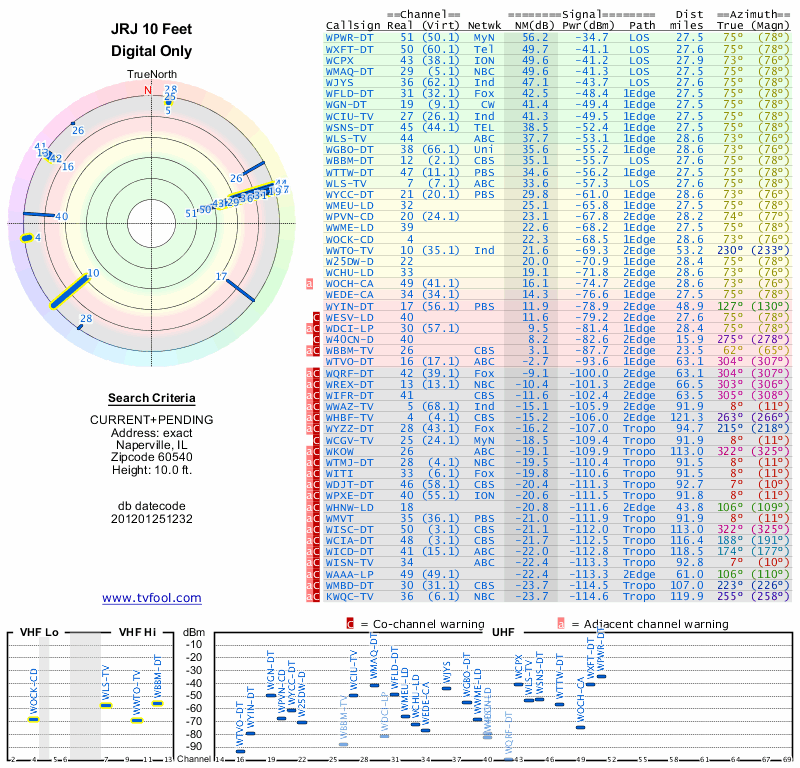Open the www.tvfool.com link

(x=152, y=598)
